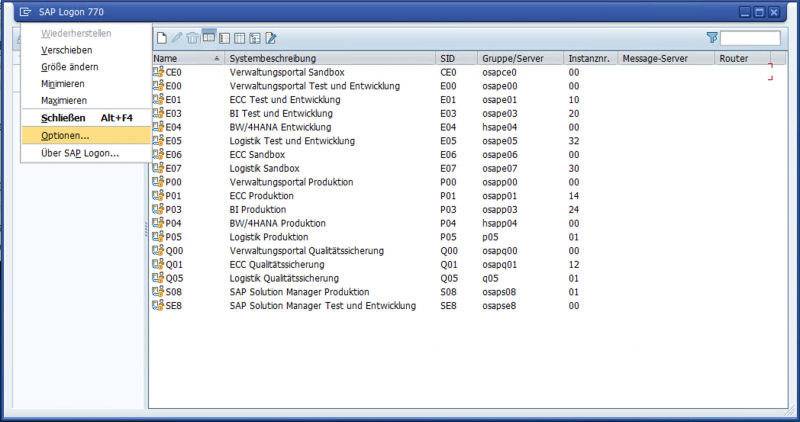Click the connection icon for E07
Image resolution: width=800 pixels, height=422 pixels.
click(x=158, y=168)
